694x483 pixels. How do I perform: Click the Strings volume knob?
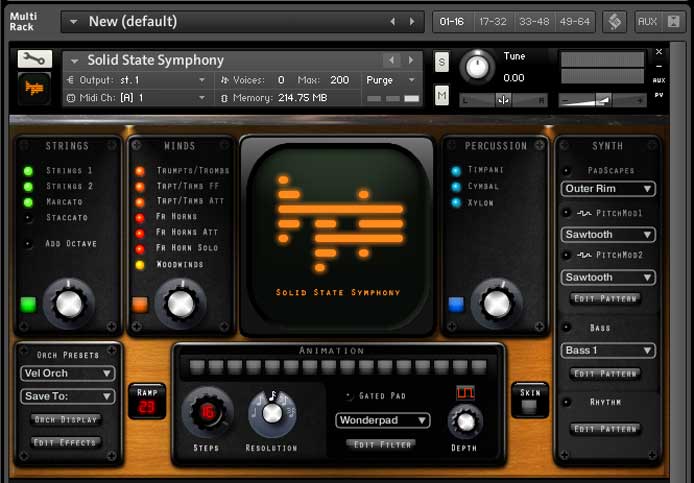pos(69,304)
